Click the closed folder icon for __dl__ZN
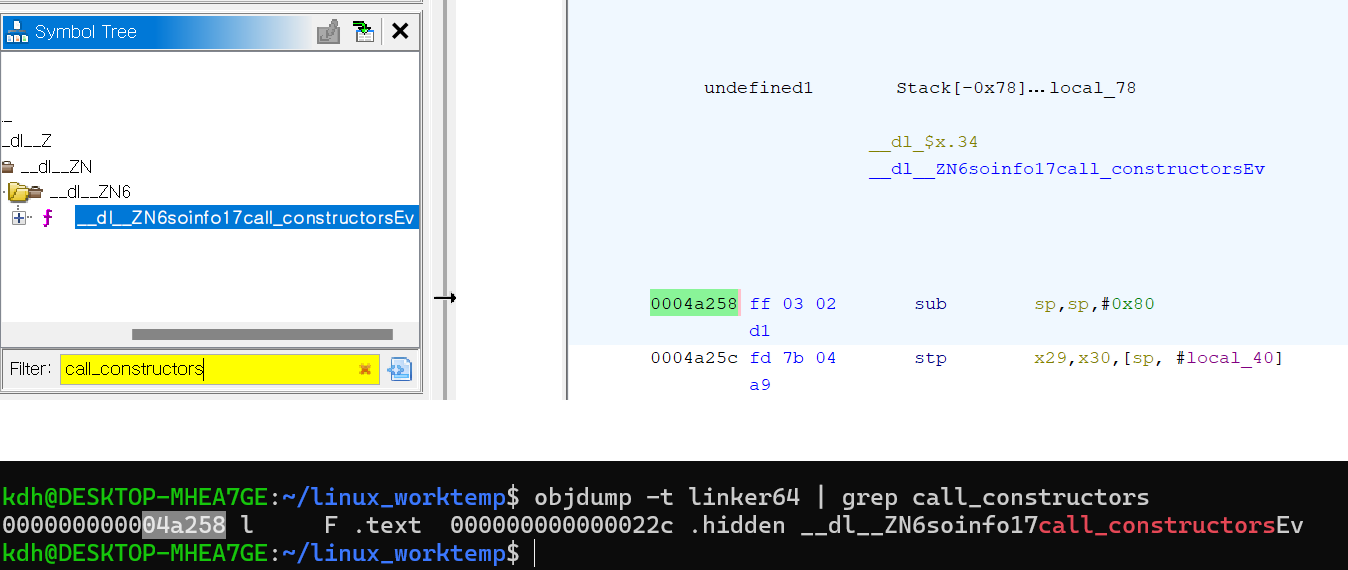Image resolution: width=1348 pixels, height=570 pixels. tap(8, 167)
